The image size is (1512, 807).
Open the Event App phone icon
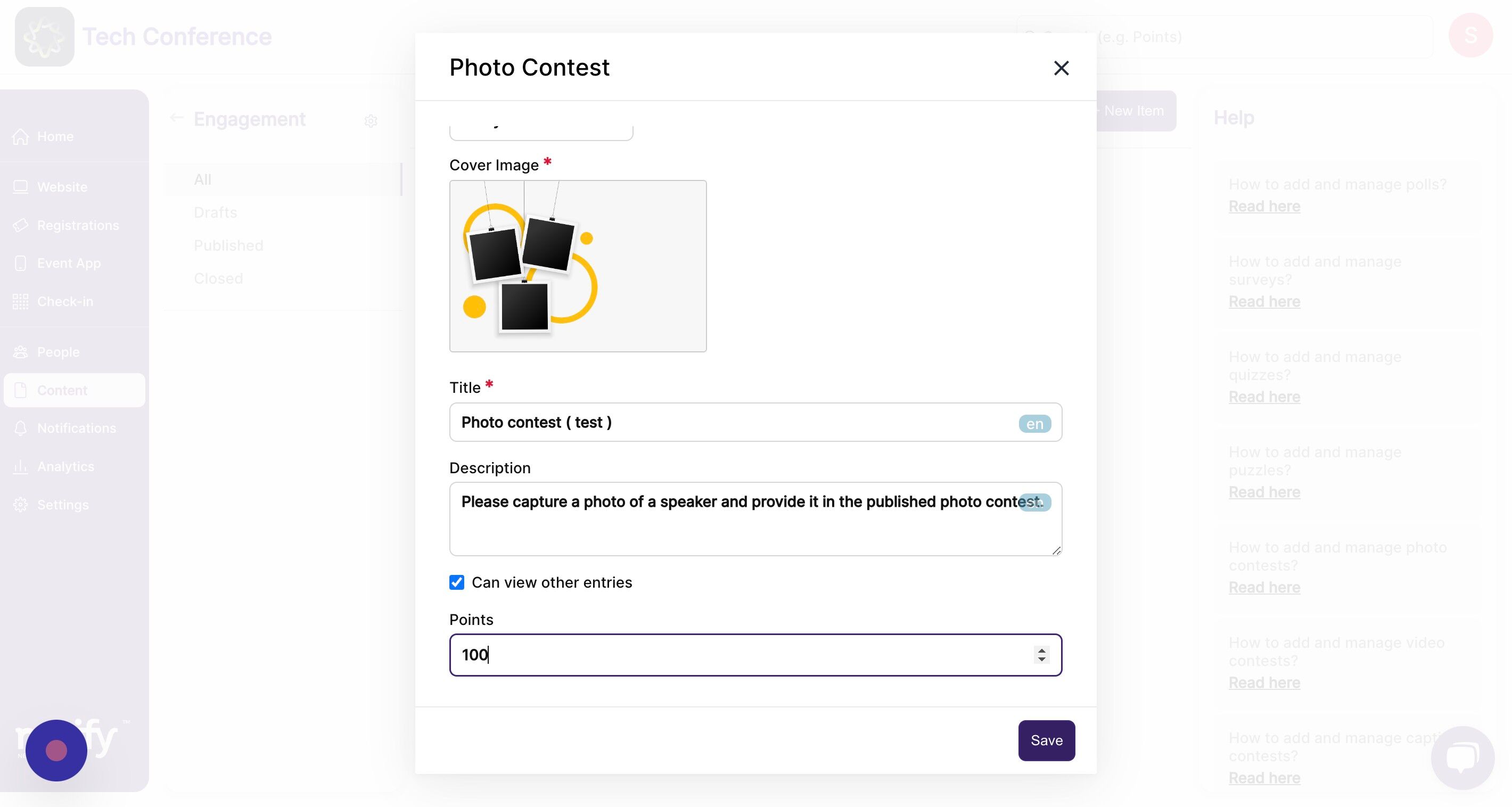[x=21, y=263]
